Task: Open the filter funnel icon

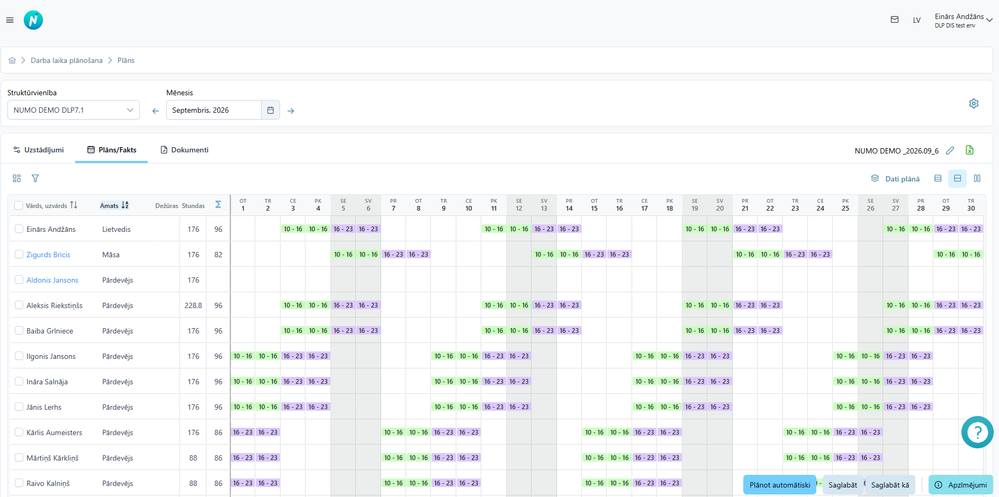Action: [36, 178]
